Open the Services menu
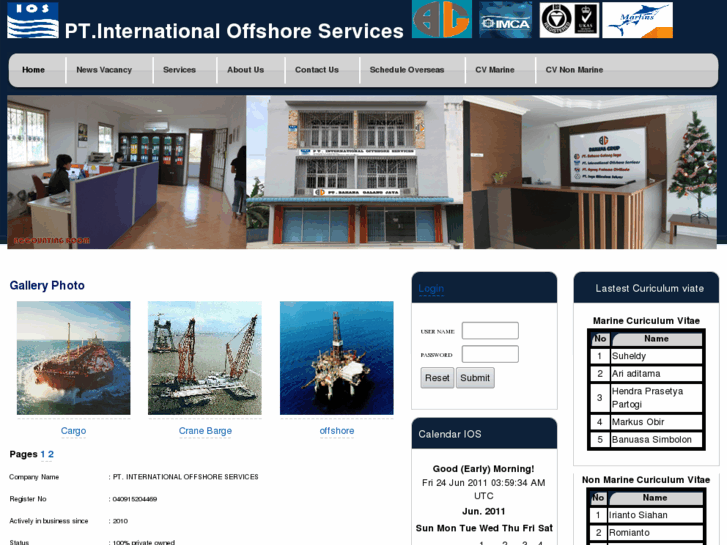 point(179,70)
